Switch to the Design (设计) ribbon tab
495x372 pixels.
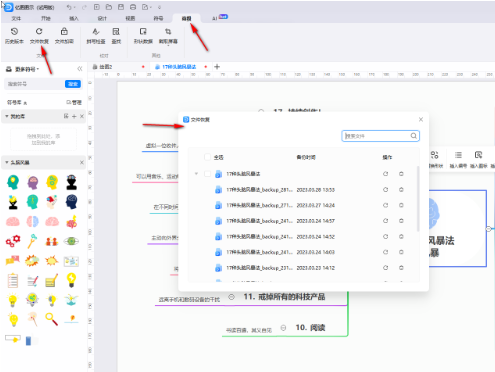102,18
